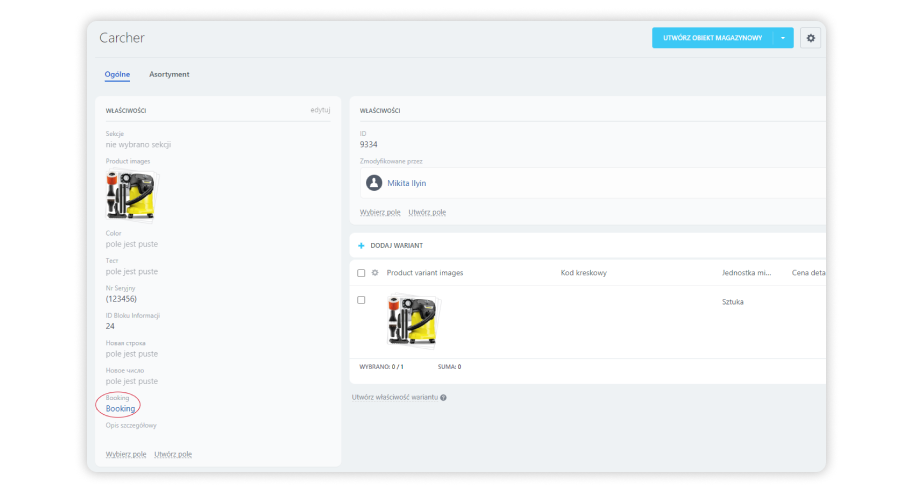Viewport: 914px width, 494px height.
Task: Click the nie wybrano sekcji text
Action: pyautogui.click(x=138, y=145)
